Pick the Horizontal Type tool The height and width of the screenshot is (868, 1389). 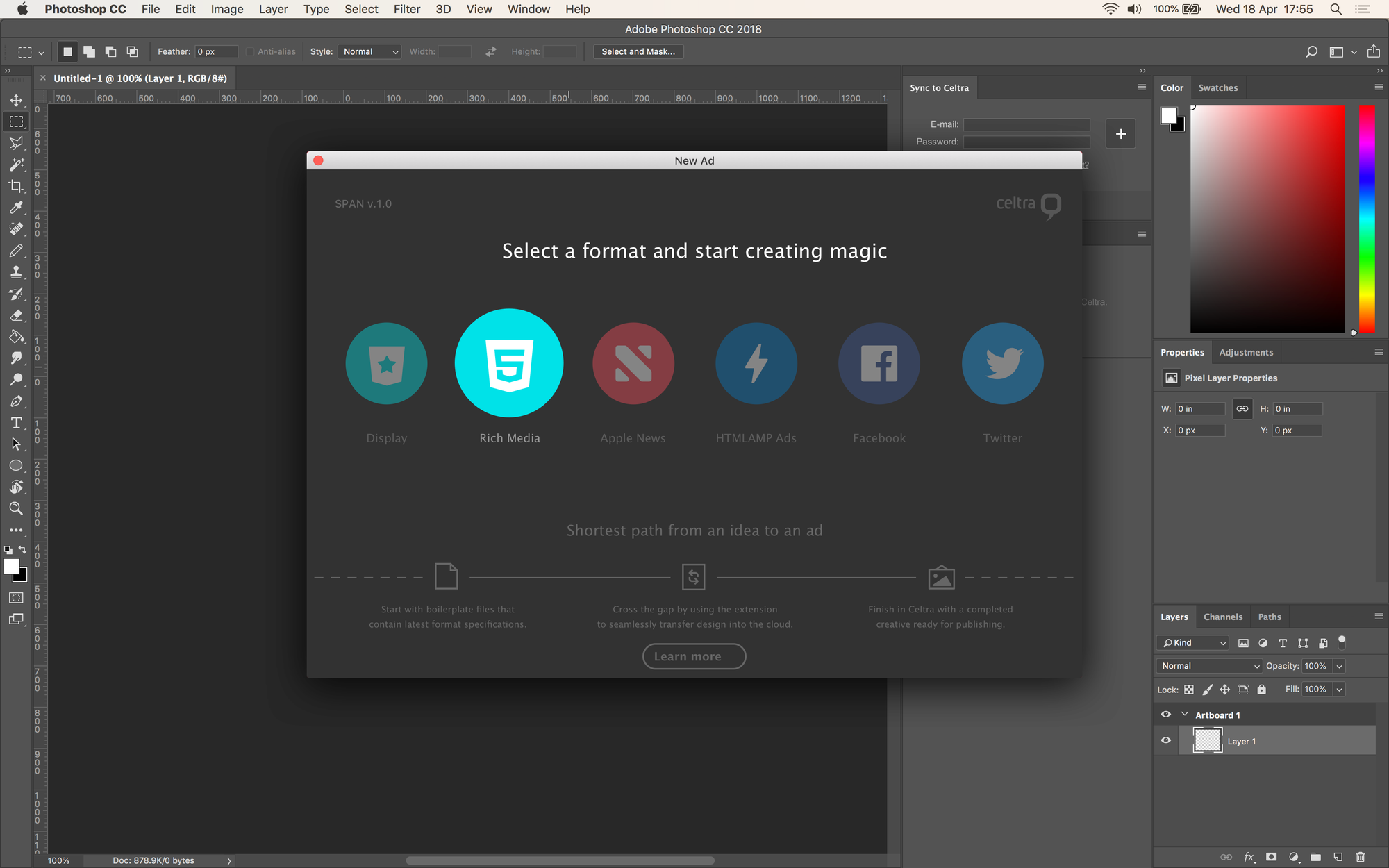[x=16, y=423]
